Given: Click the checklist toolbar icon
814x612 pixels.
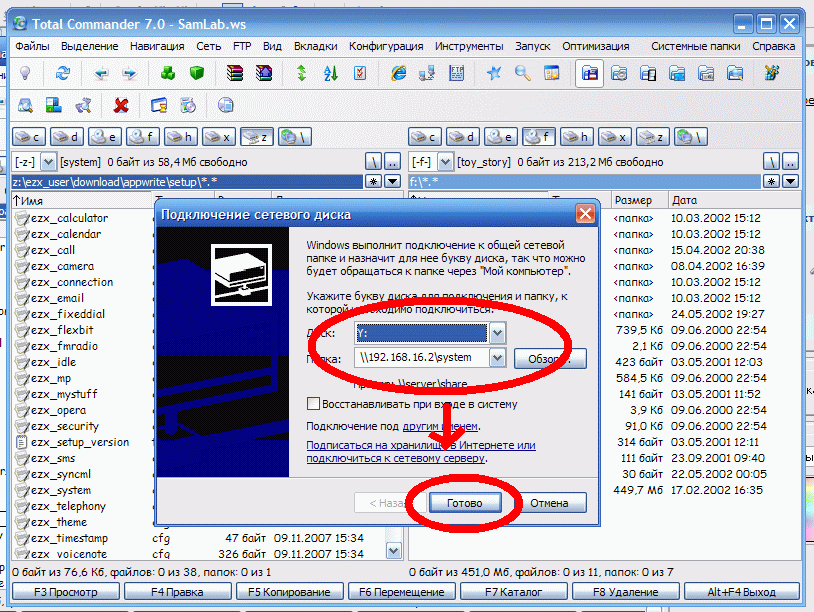Looking at the screenshot, I should point(360,74).
